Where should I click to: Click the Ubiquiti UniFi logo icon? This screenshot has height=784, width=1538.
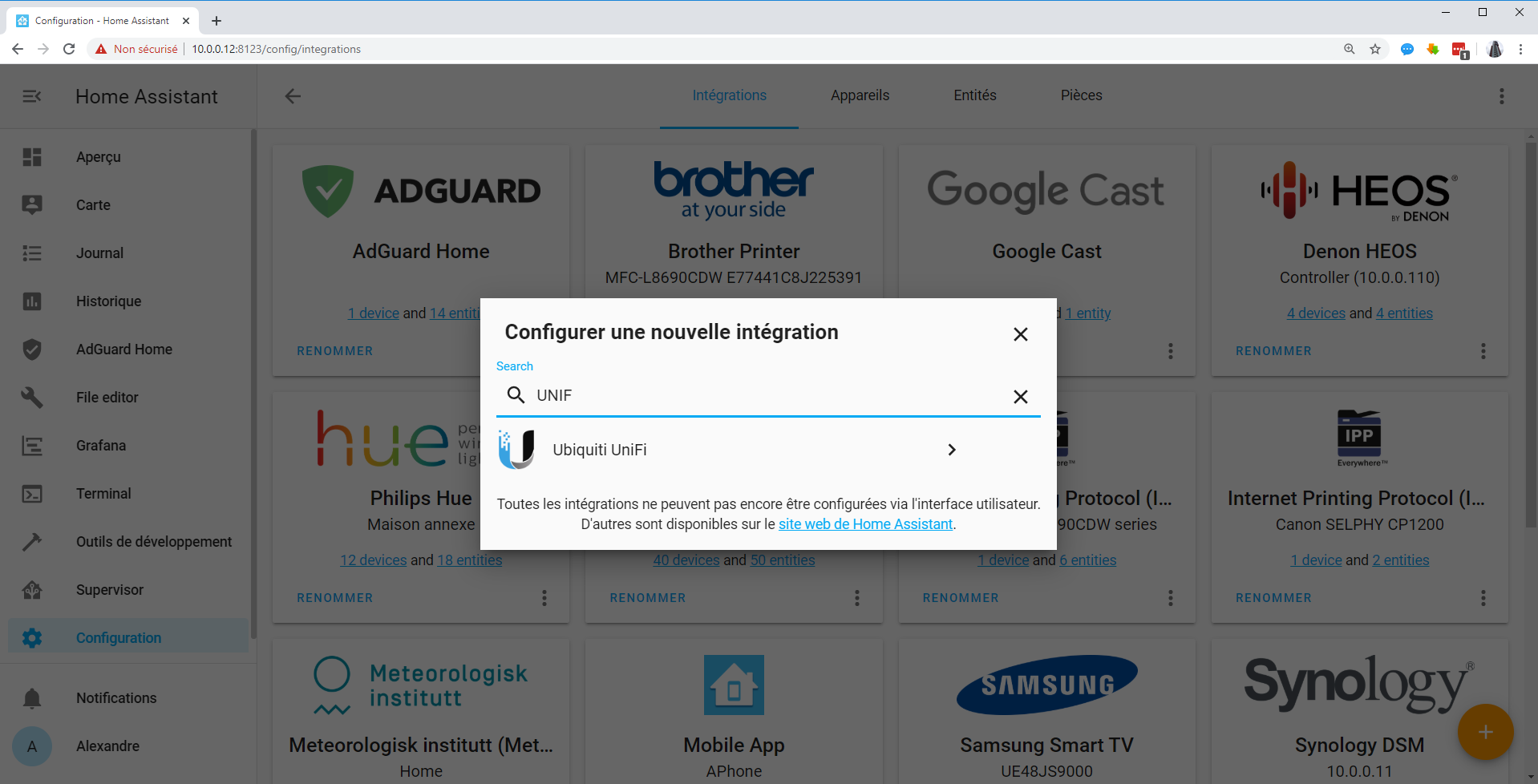tap(516, 450)
